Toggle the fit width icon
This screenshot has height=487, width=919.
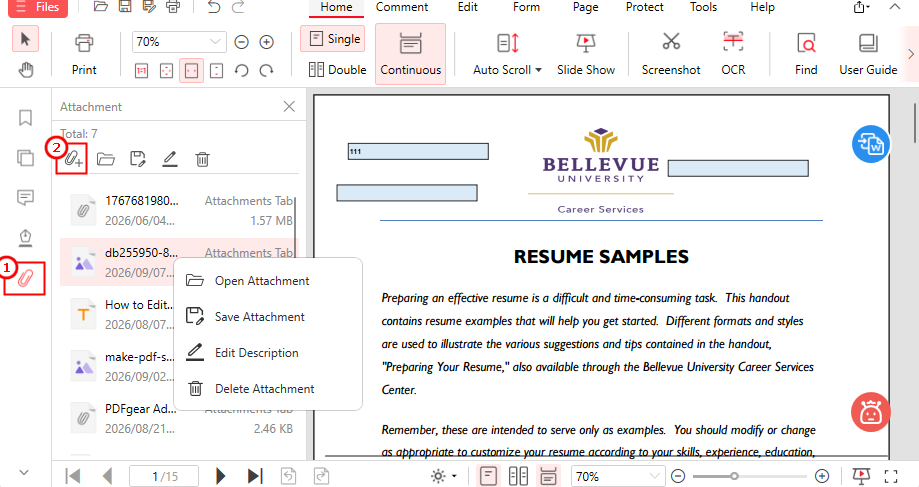[x=192, y=71]
